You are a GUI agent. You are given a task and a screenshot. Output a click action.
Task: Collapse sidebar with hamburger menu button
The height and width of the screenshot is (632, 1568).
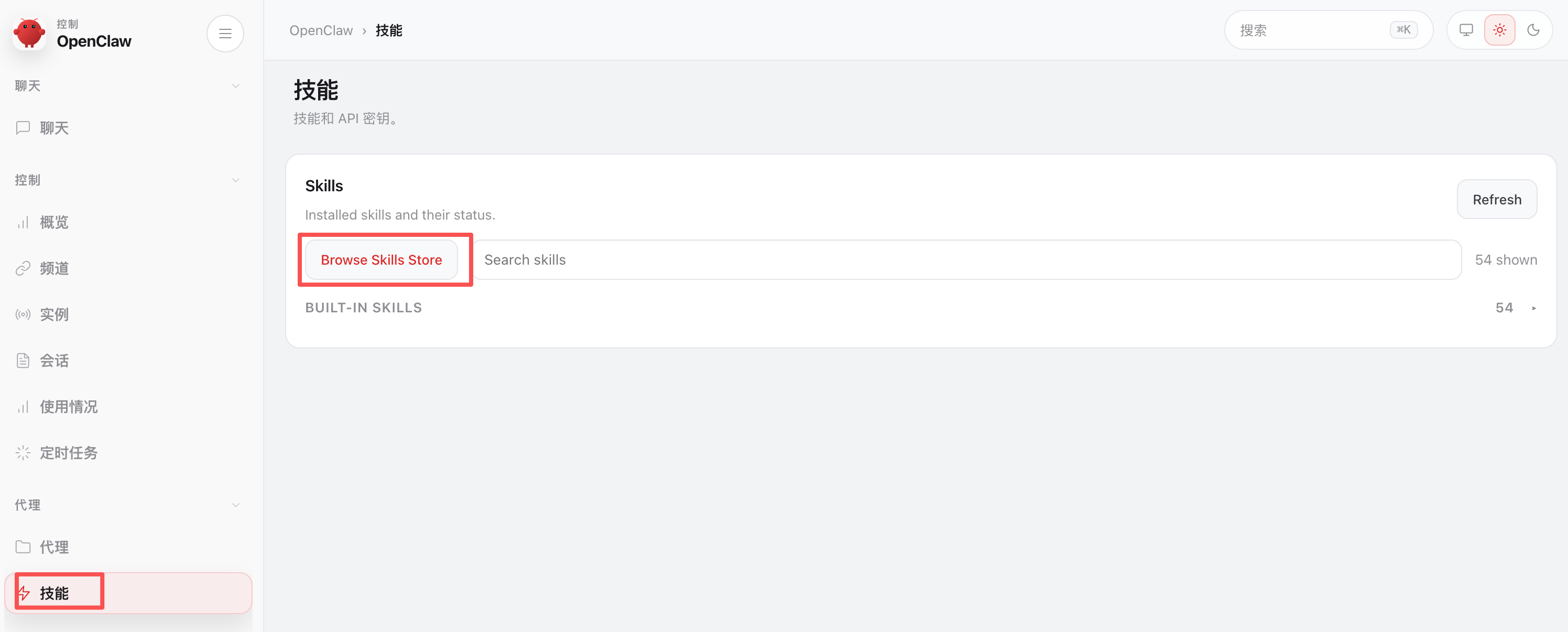(225, 34)
